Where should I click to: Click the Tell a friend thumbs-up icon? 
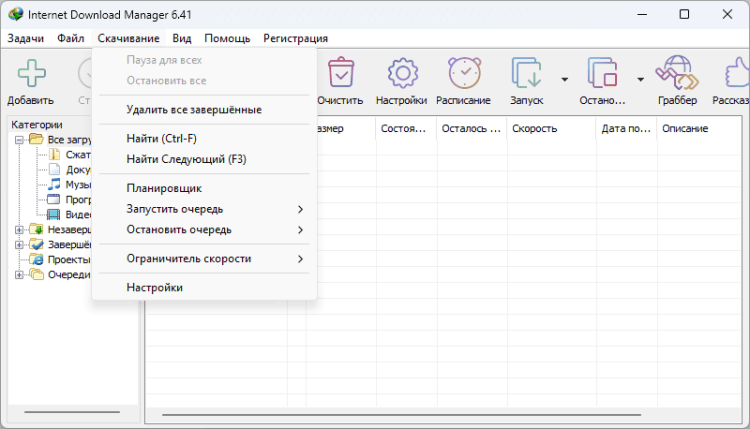[x=737, y=73]
